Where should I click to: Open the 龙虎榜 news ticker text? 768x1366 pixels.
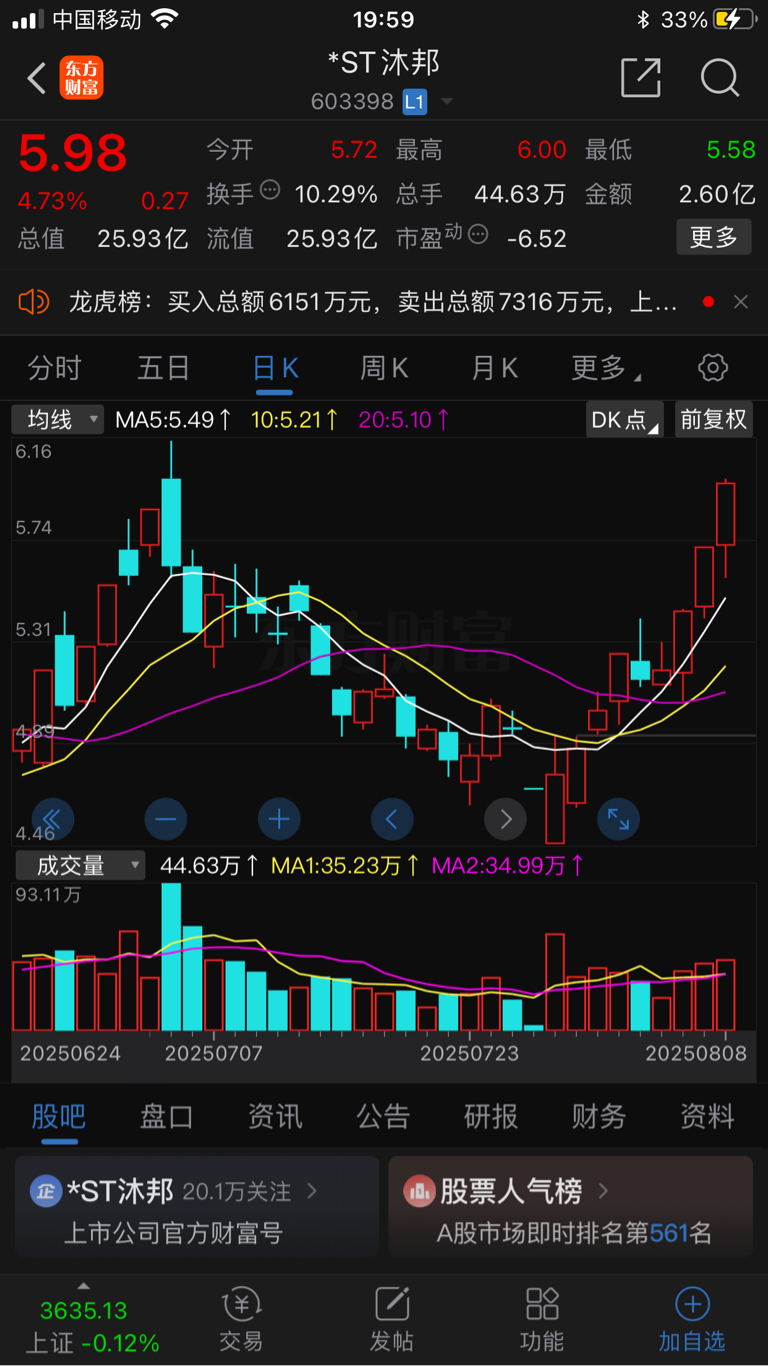point(373,301)
